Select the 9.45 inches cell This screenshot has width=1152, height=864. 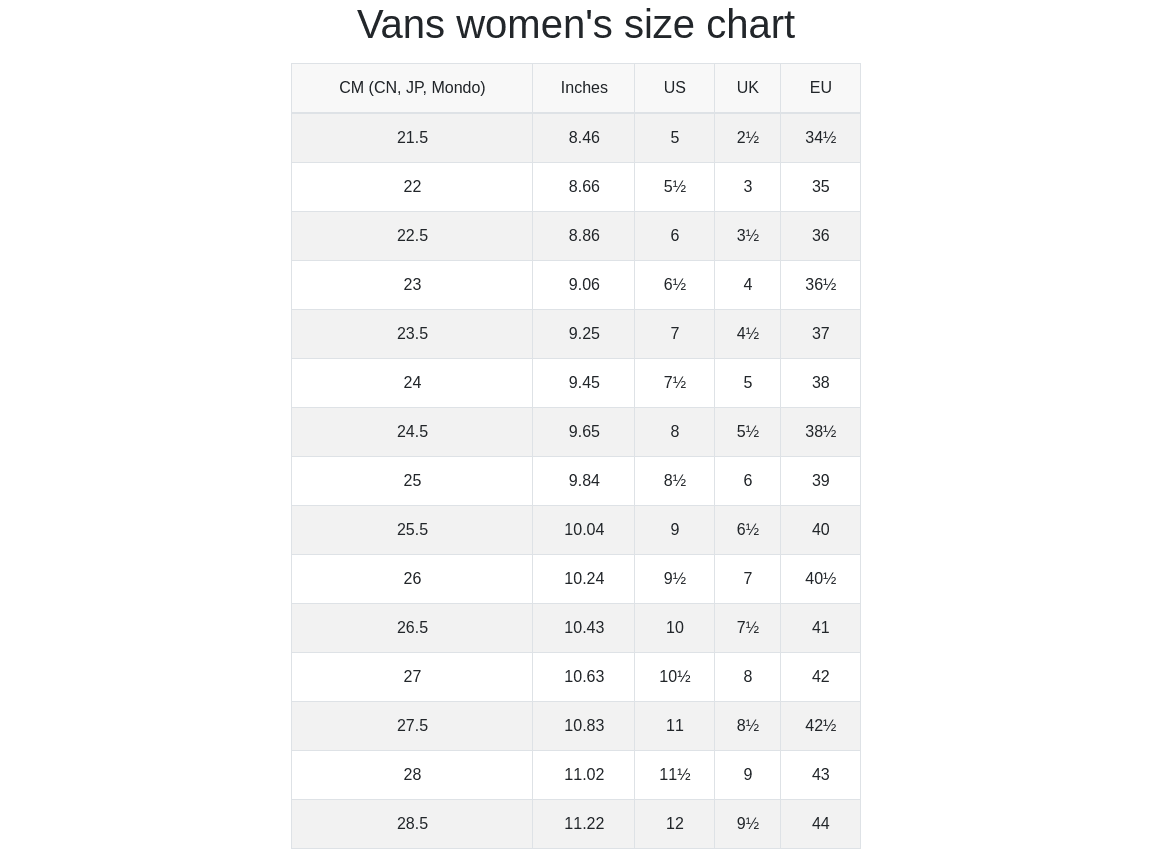[x=584, y=383]
